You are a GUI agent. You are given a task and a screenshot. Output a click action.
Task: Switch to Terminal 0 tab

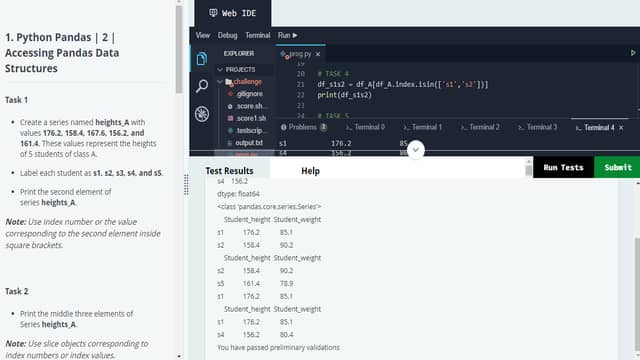click(365, 127)
